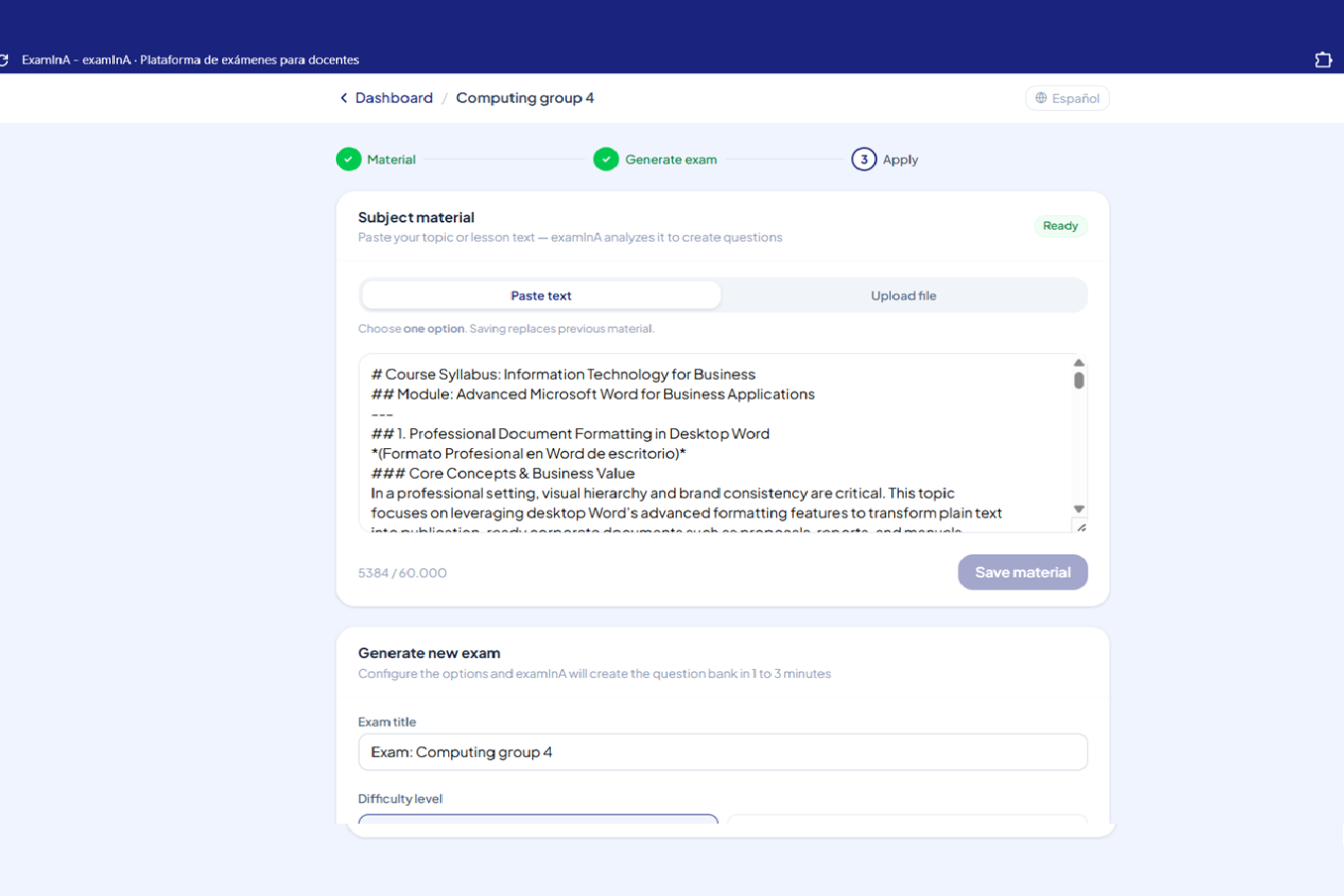Open the extensions puzzle icon at top right
This screenshot has height=896, width=1344.
pyautogui.click(x=1323, y=60)
